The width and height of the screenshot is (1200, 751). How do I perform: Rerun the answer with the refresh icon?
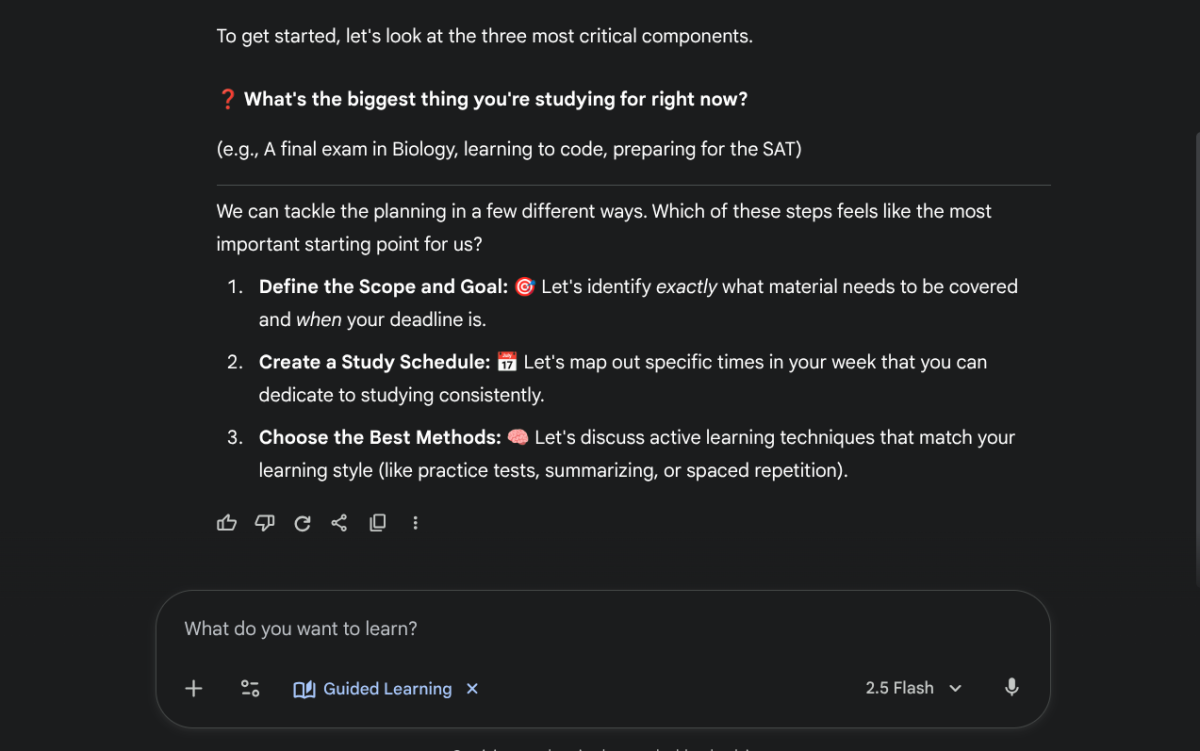point(302,522)
